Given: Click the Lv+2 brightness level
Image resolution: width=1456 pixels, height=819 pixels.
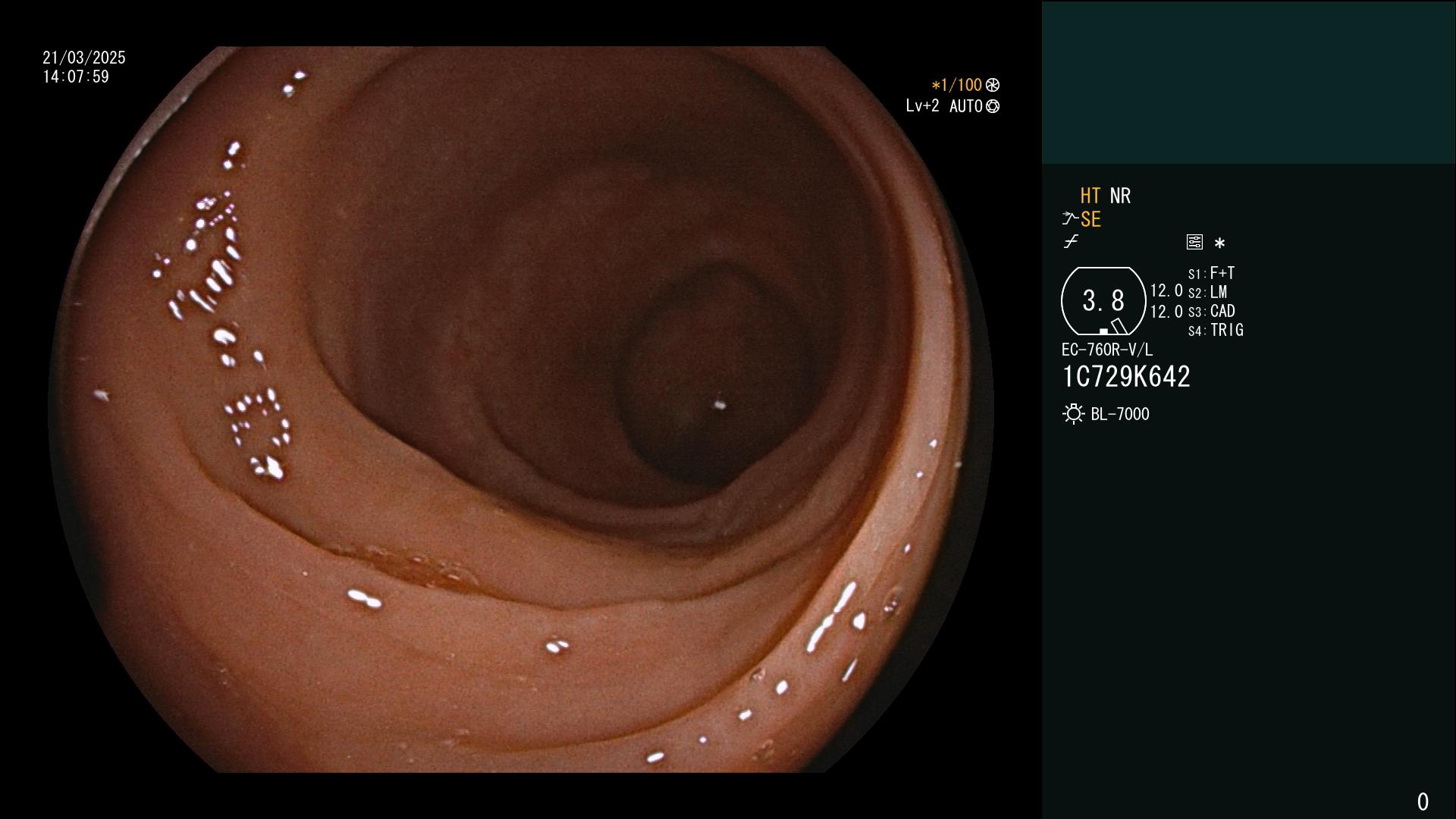Looking at the screenshot, I should 922,106.
